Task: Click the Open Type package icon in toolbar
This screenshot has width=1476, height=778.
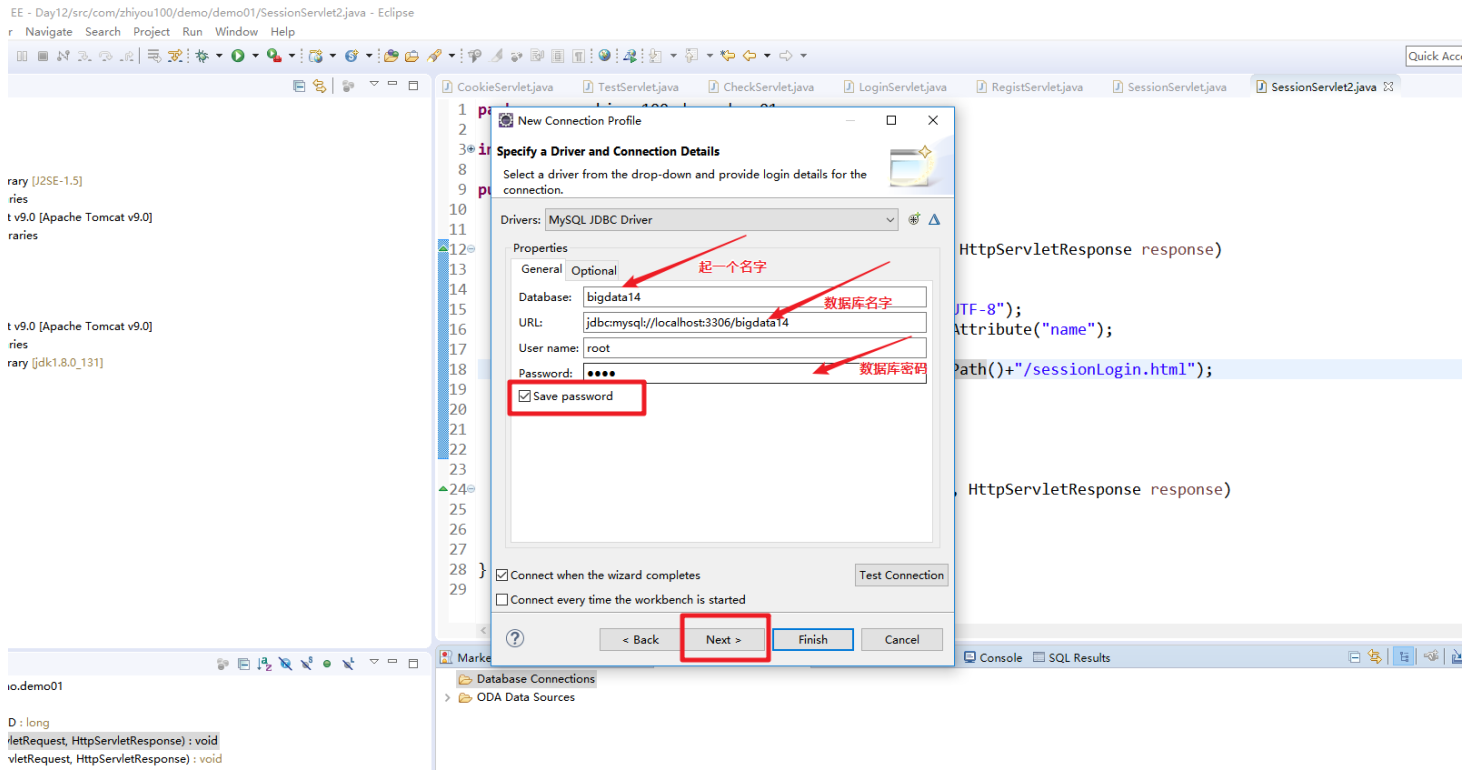Action: [391, 56]
